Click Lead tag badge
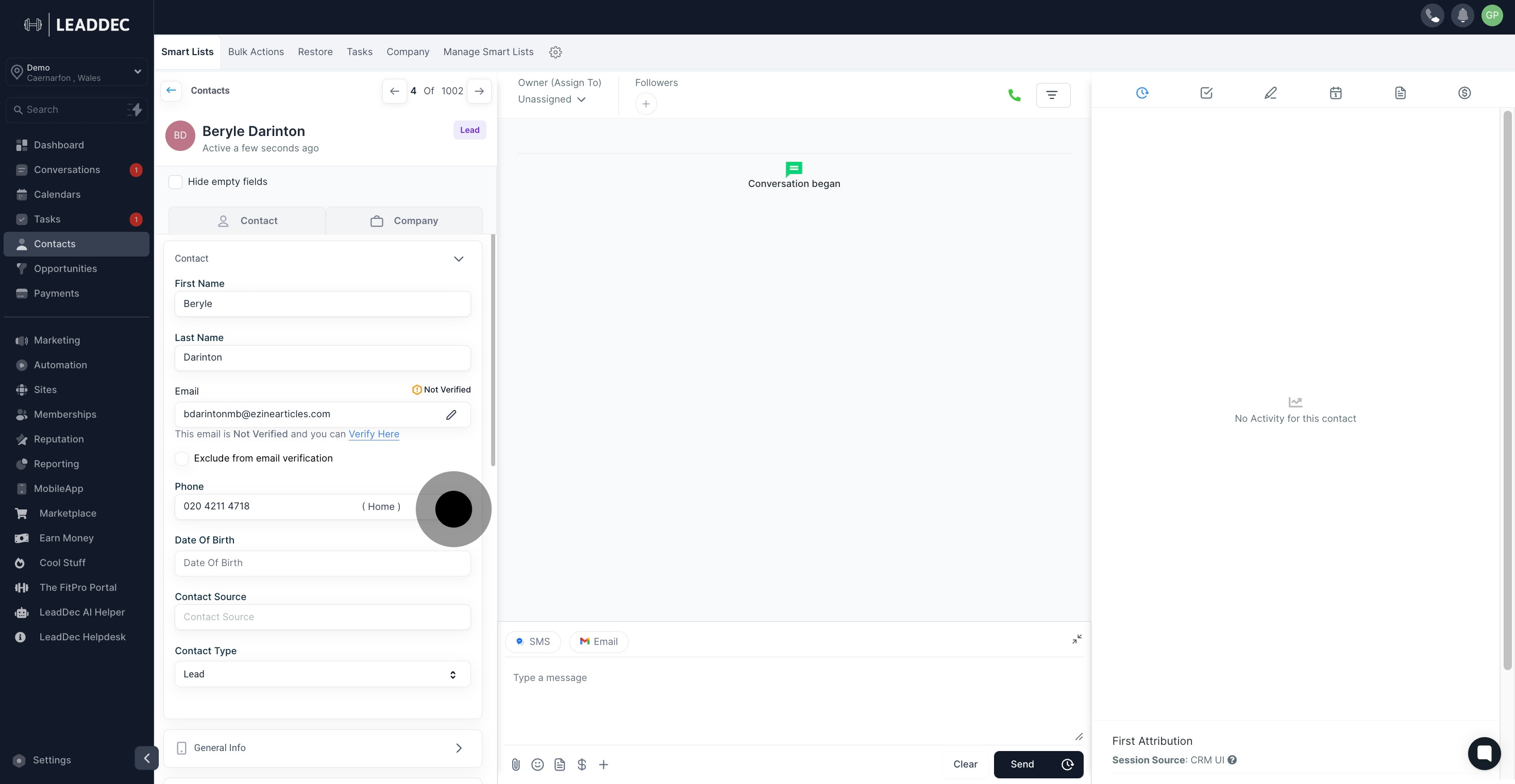Viewport: 1515px width, 784px height. (469, 130)
